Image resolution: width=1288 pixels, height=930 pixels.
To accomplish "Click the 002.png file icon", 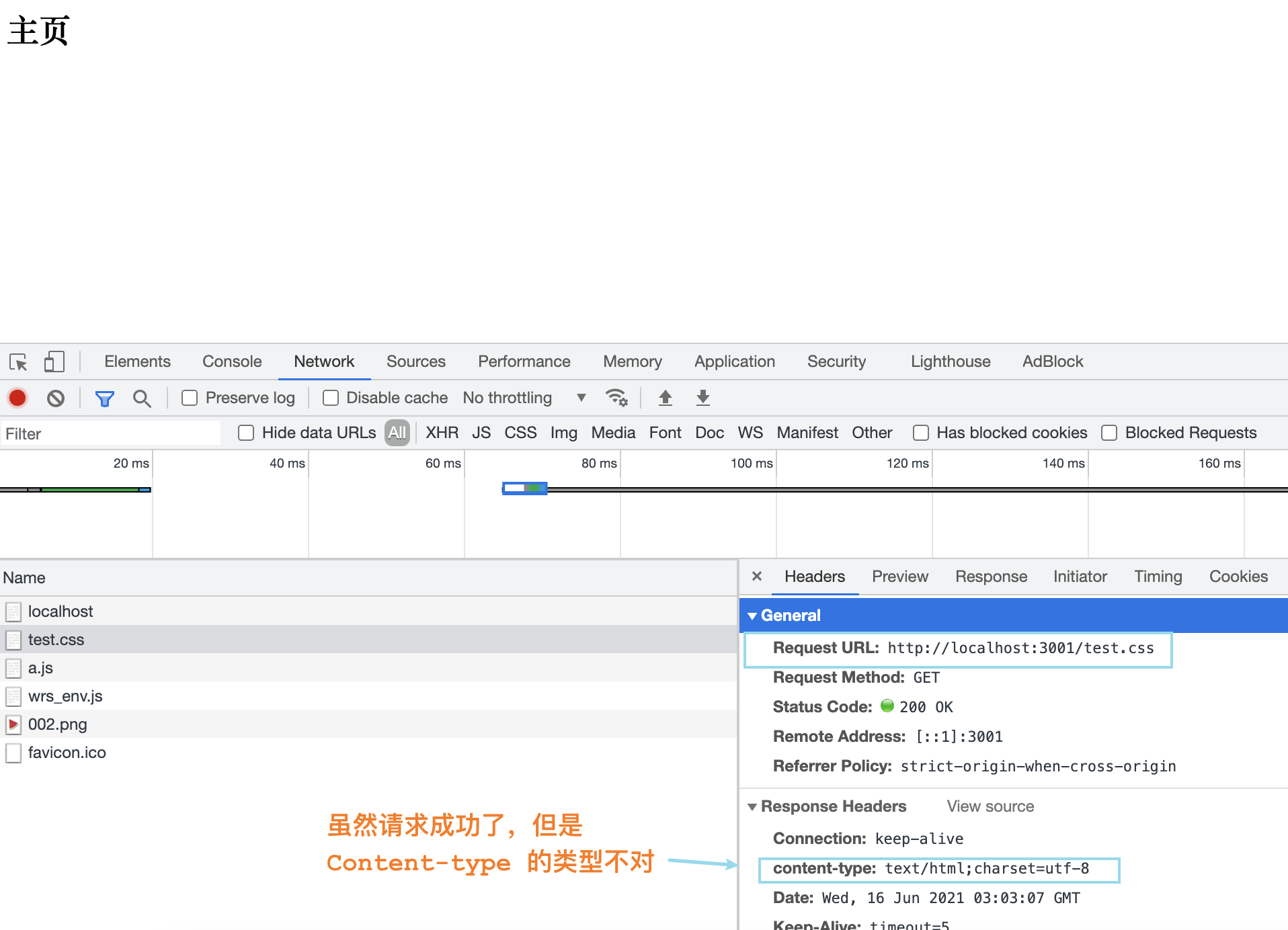I will pos(13,724).
